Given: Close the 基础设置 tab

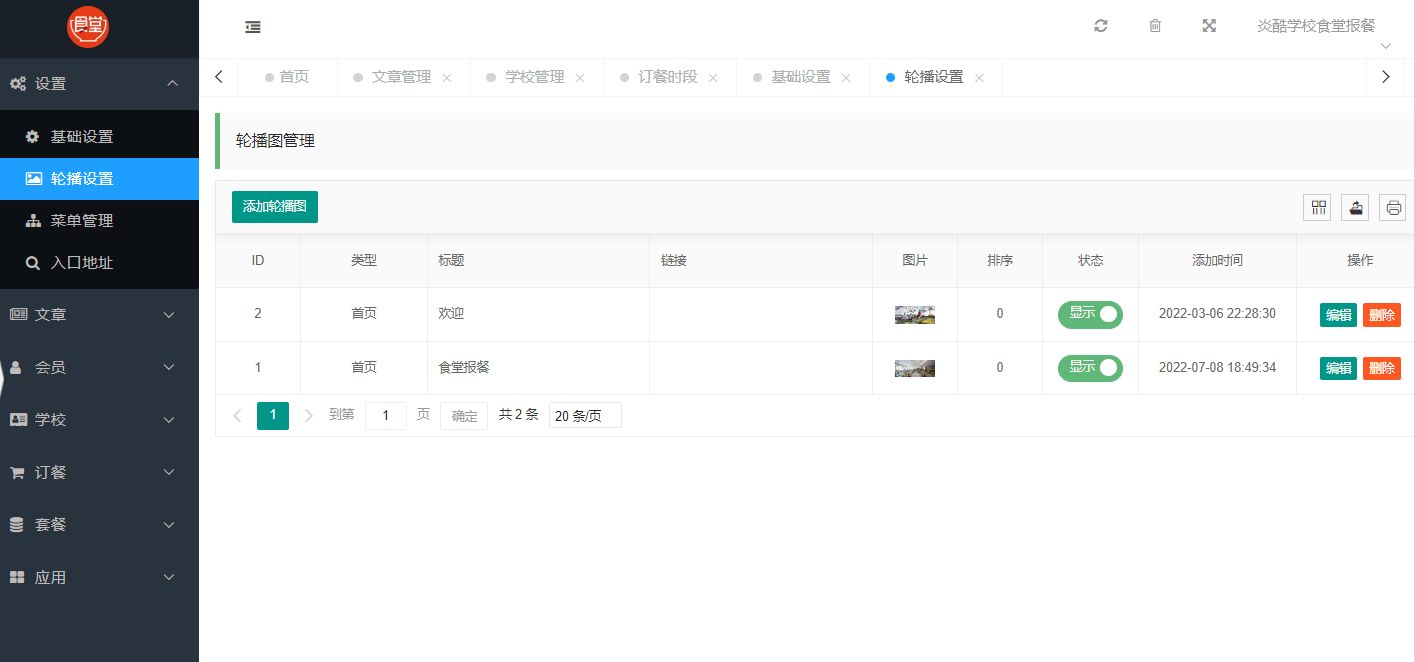Looking at the screenshot, I should tap(846, 78).
